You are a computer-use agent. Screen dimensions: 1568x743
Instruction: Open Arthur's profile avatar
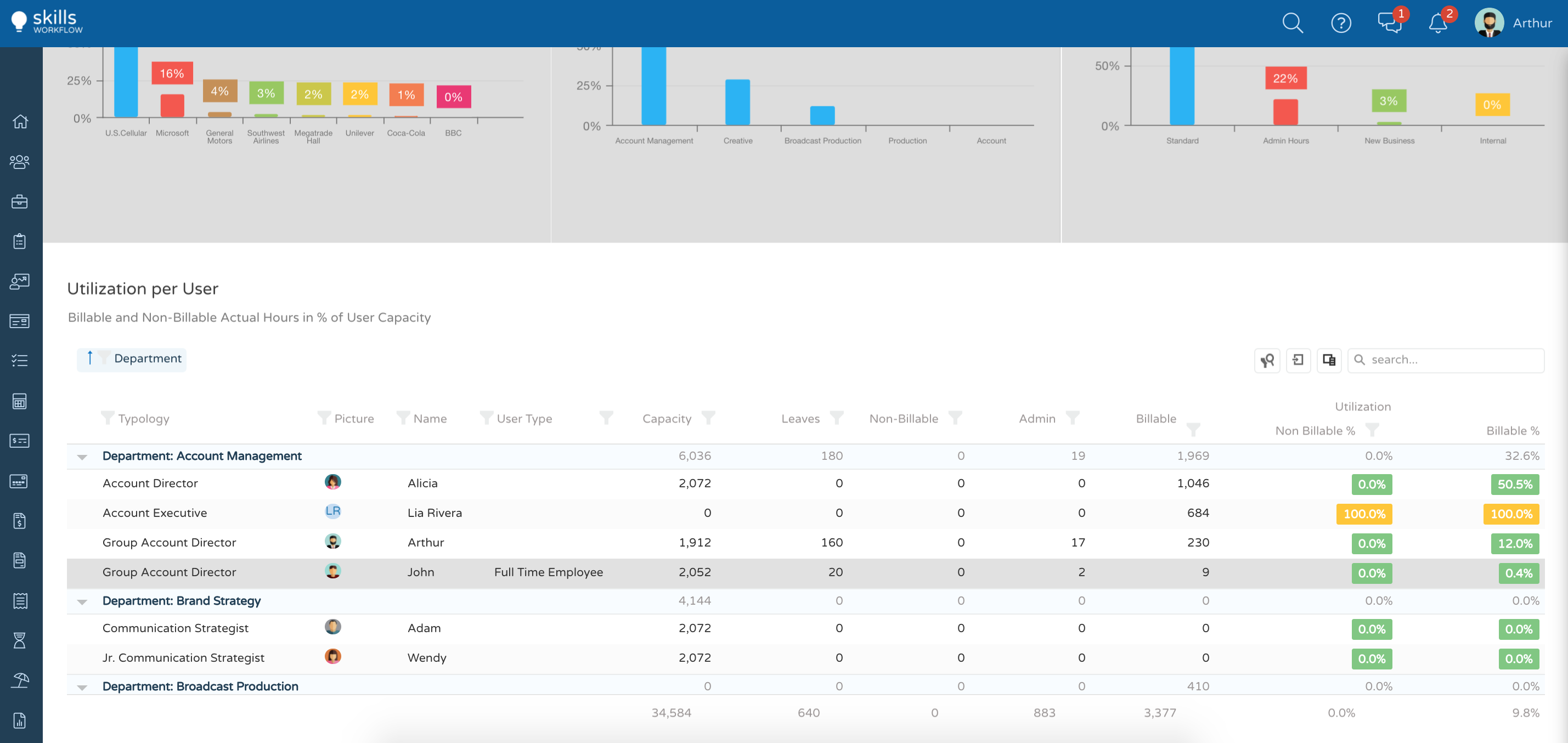click(1489, 23)
